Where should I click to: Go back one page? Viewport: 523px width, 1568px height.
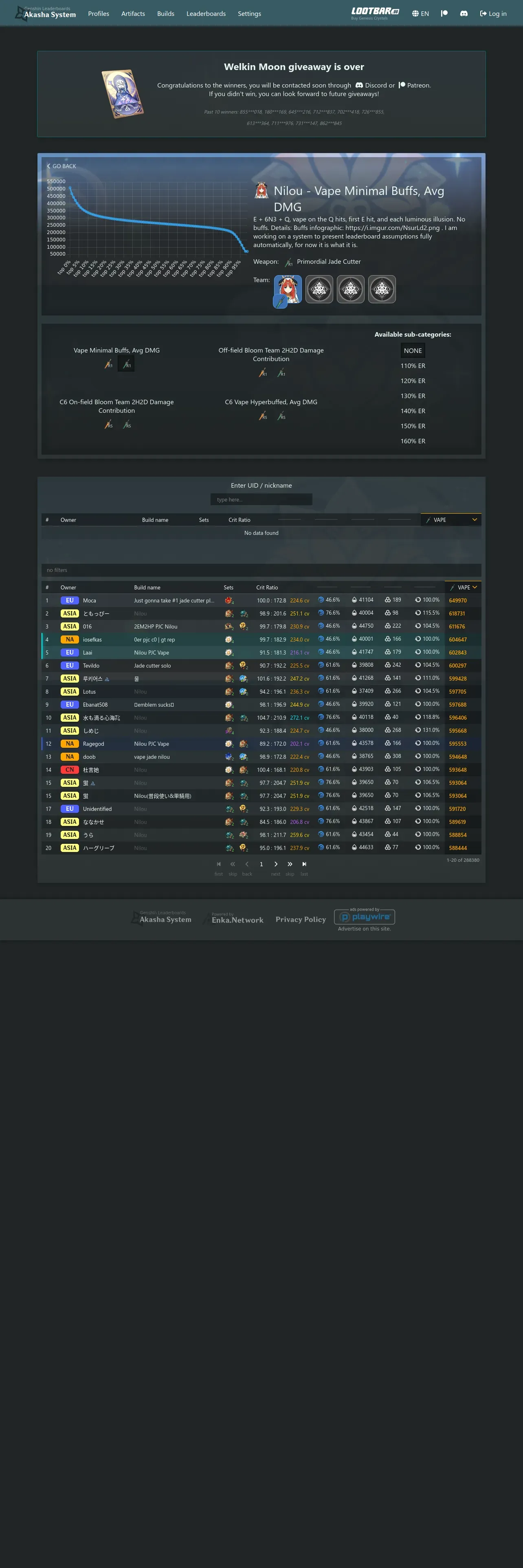click(x=246, y=864)
